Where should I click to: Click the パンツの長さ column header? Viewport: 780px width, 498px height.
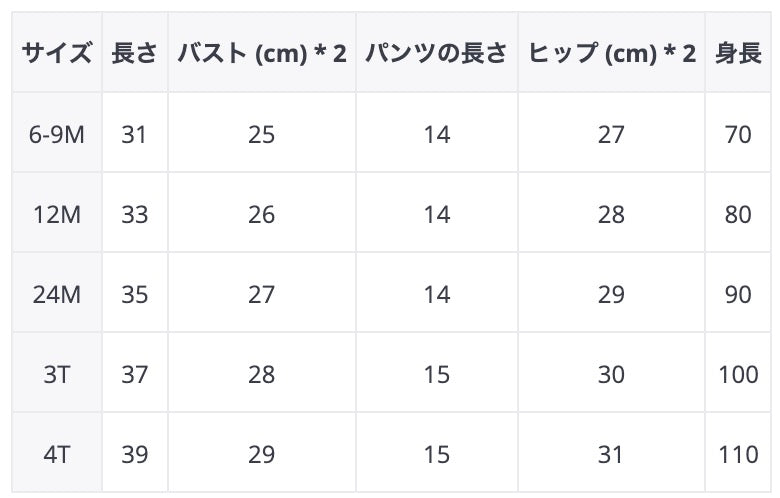436,54
